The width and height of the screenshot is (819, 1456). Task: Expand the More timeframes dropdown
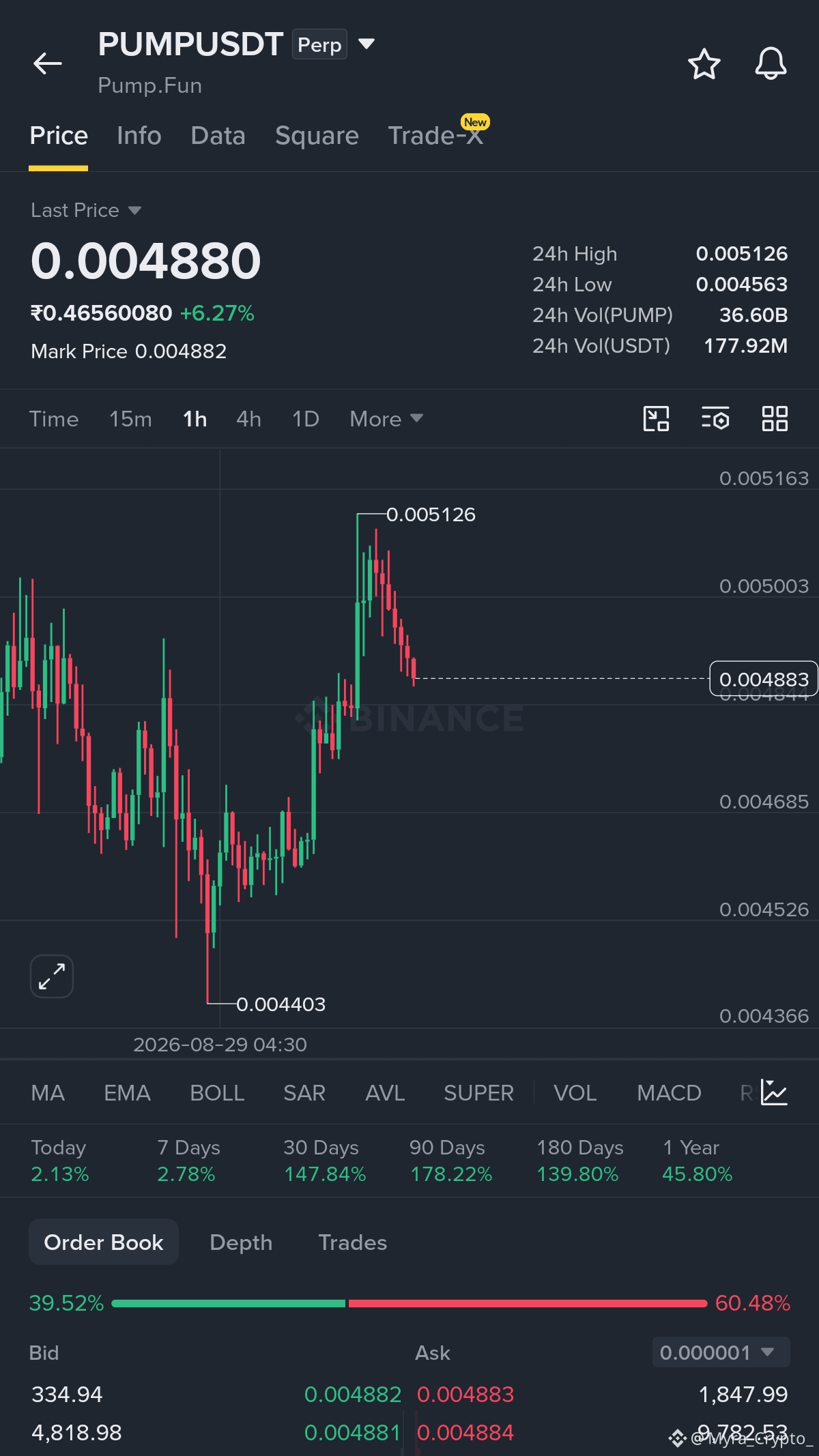point(386,419)
